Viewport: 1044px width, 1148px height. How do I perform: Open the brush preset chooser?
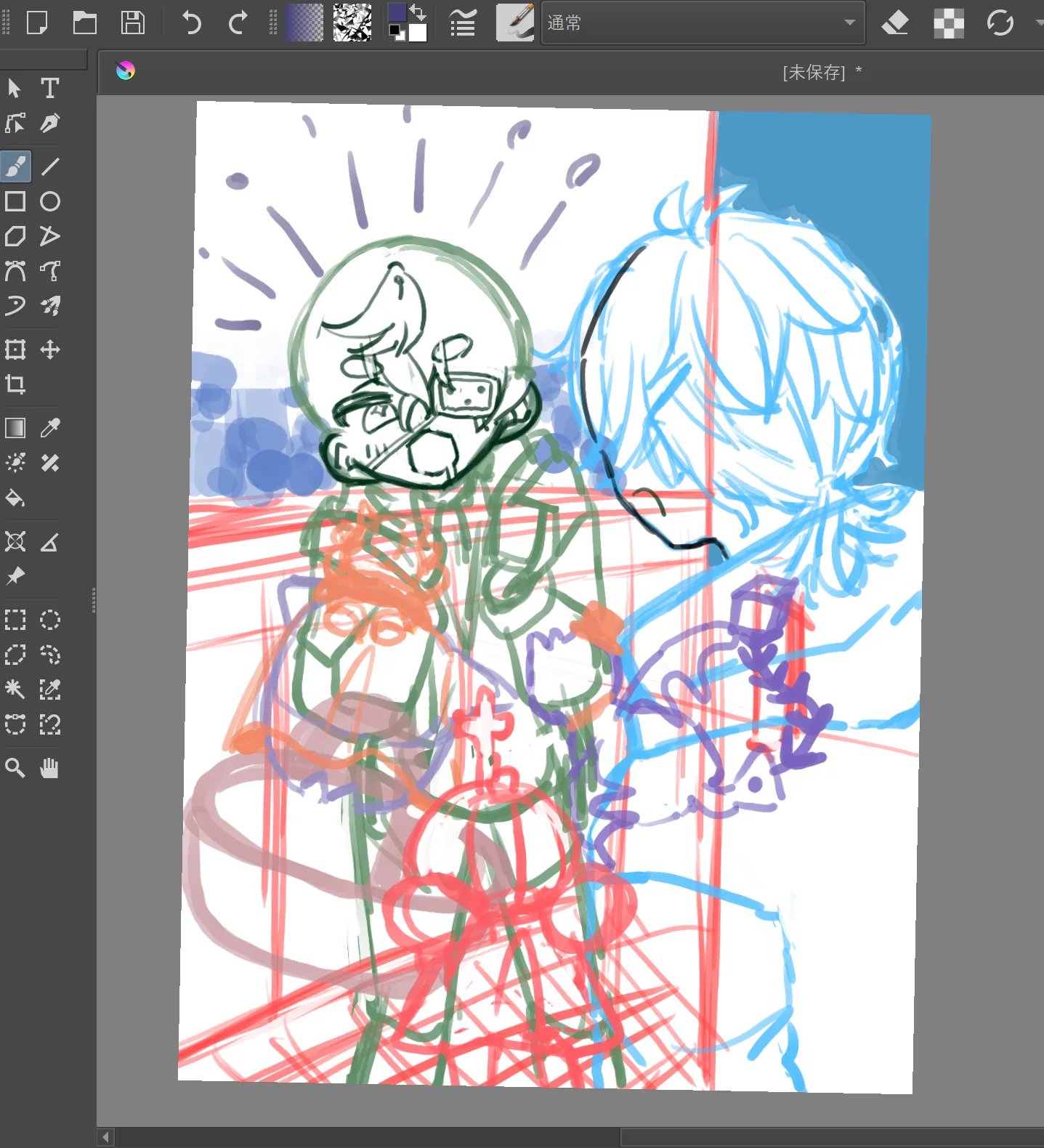tap(515, 23)
